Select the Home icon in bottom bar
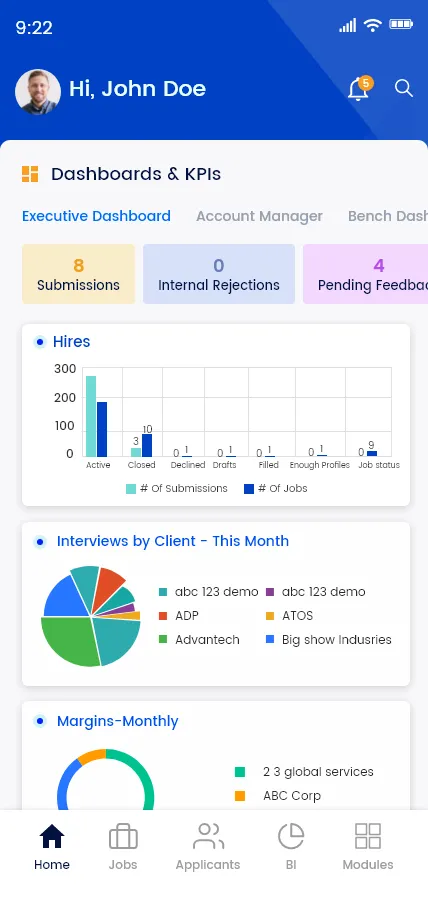428x900 pixels. (x=52, y=837)
